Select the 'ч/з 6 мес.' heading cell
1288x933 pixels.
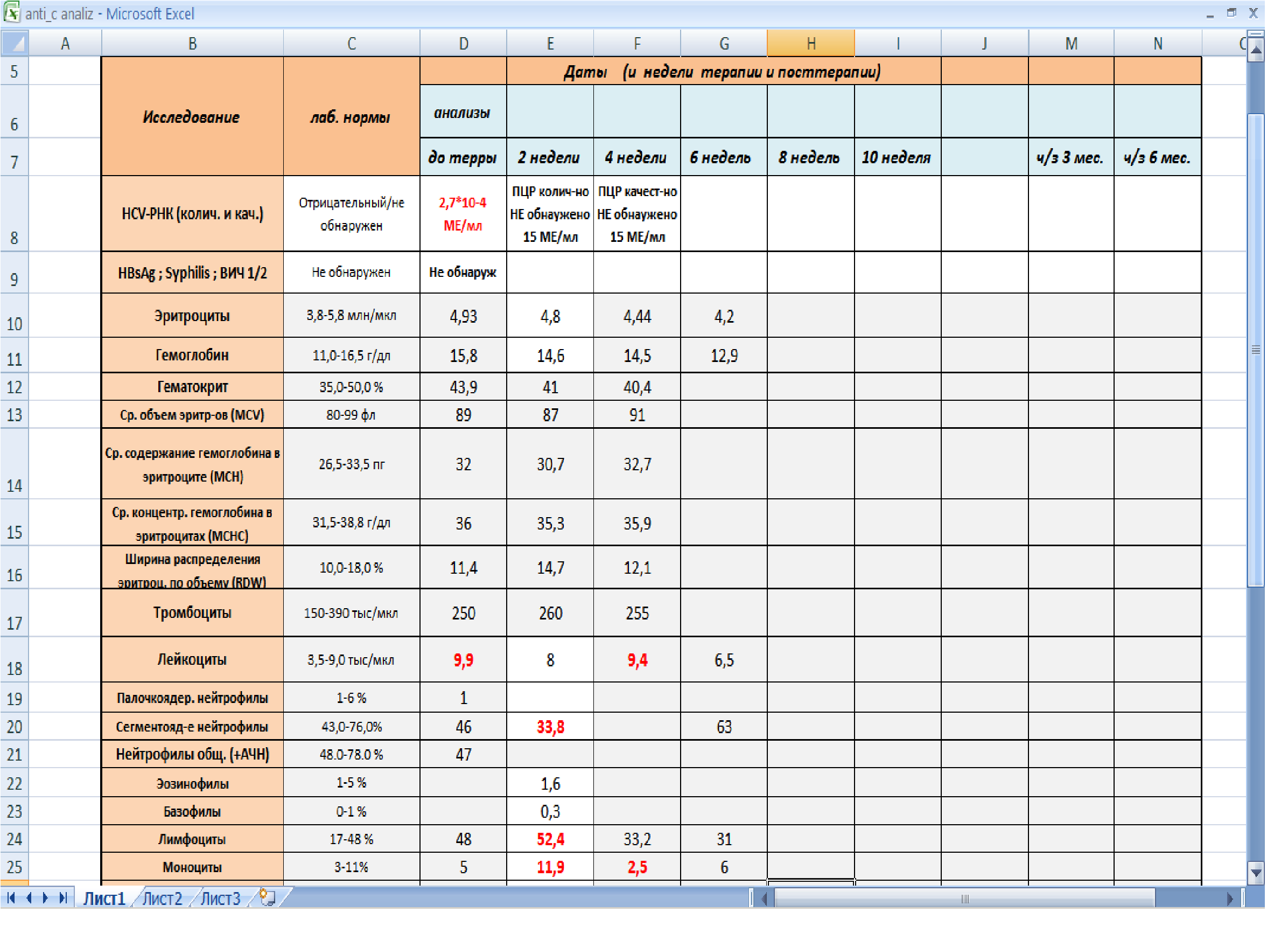click(1158, 157)
